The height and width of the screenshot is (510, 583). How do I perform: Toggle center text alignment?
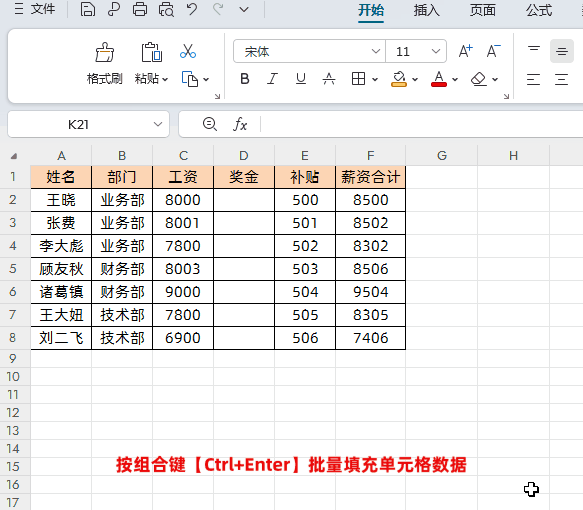coord(561,79)
